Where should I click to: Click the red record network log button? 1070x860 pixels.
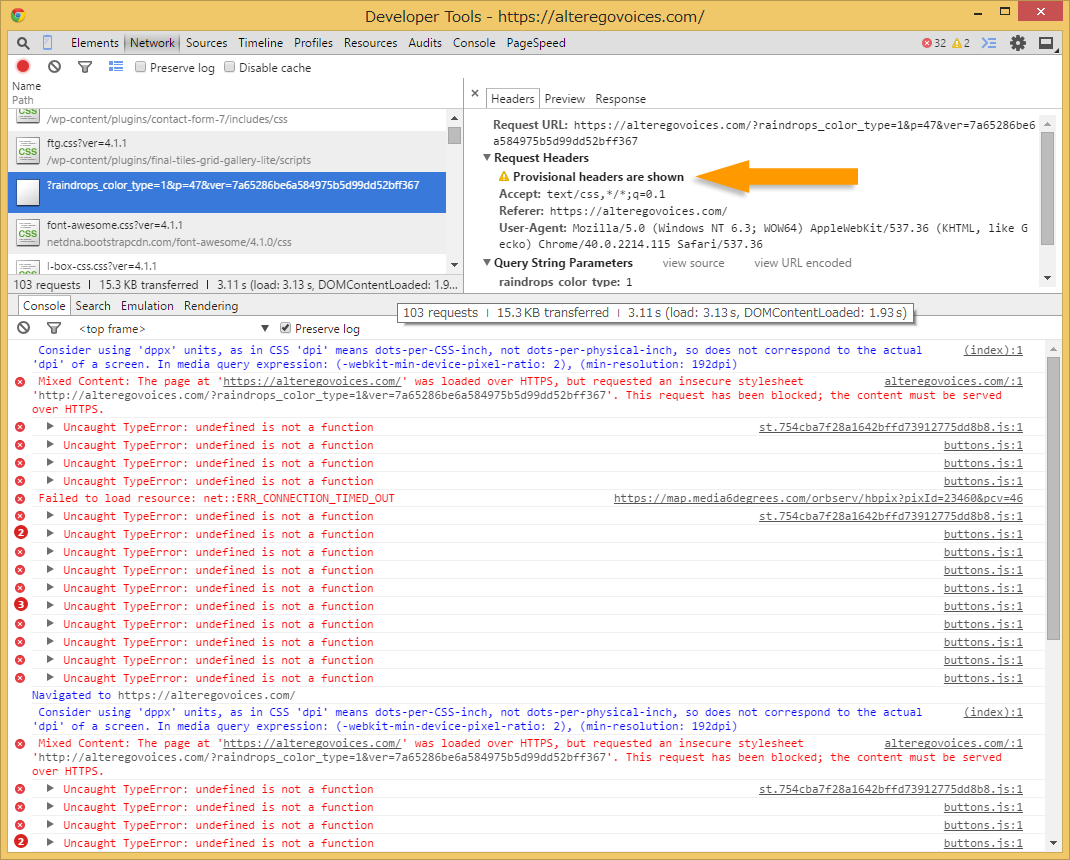pos(23,66)
